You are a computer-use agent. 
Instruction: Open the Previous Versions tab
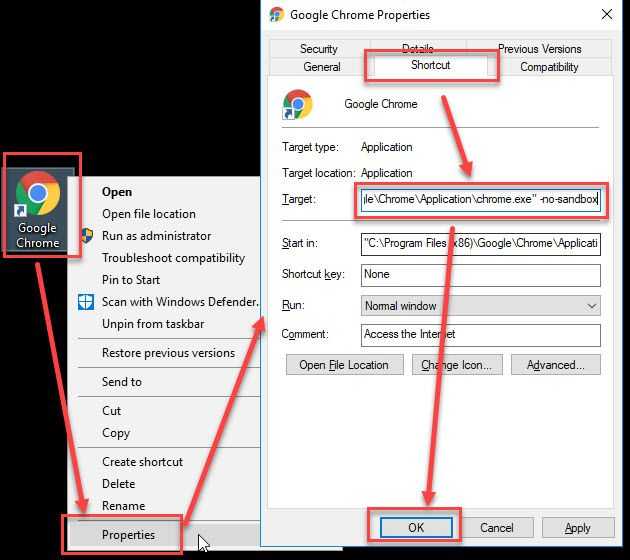click(x=539, y=49)
